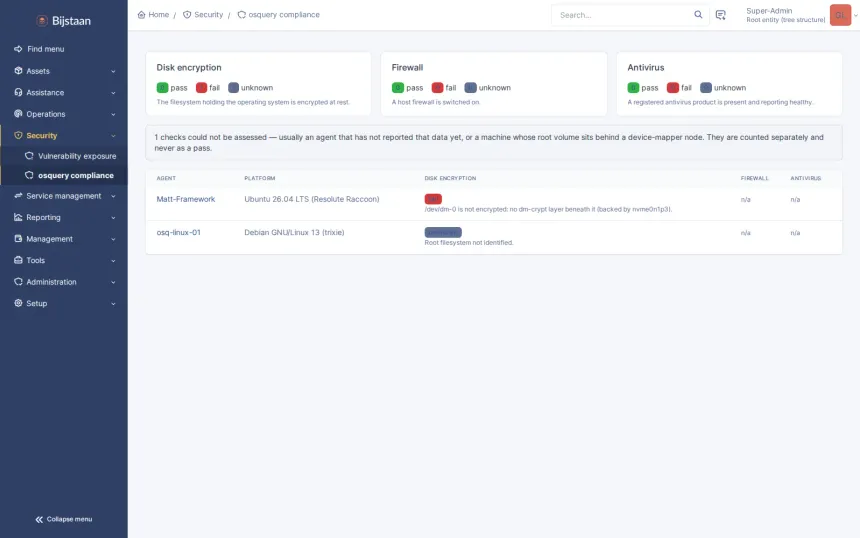Click the Security shield icon in sidebar
Screen dimensions: 860x538
(x=18, y=135)
